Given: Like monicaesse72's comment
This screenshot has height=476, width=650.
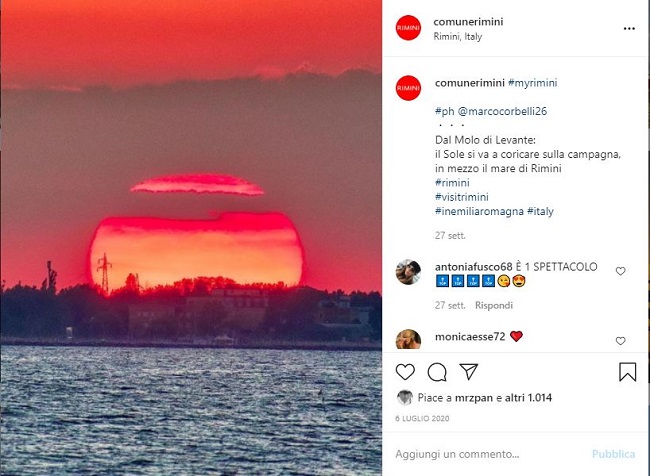Looking at the screenshot, I should coord(621,341).
